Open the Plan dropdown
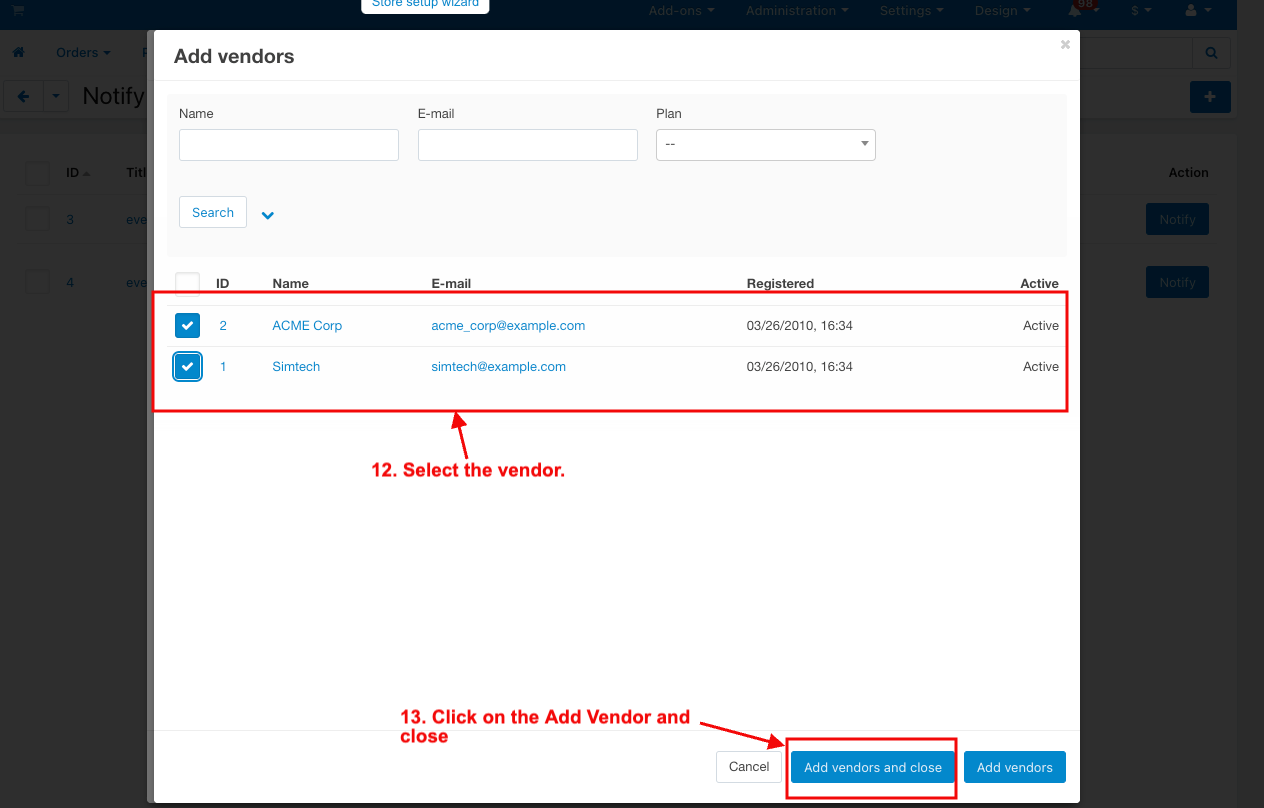 (x=765, y=145)
